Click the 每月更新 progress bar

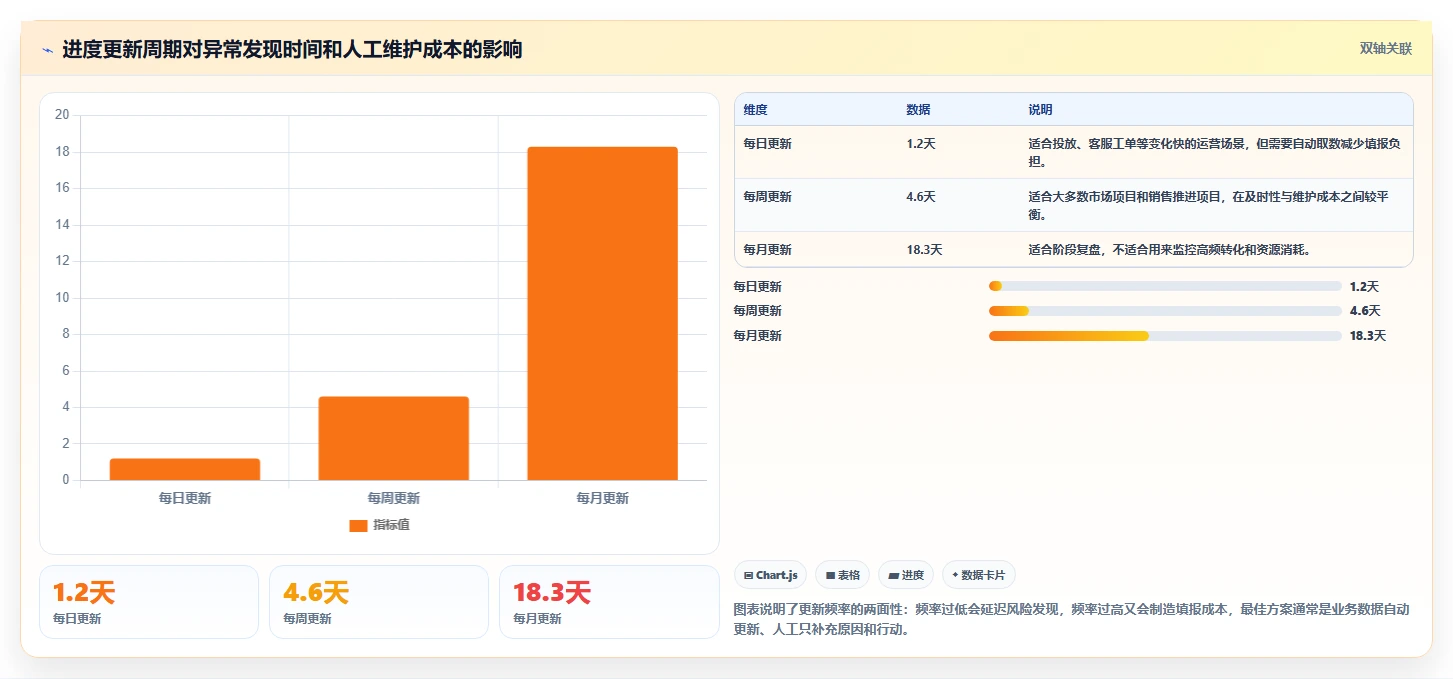1165,336
